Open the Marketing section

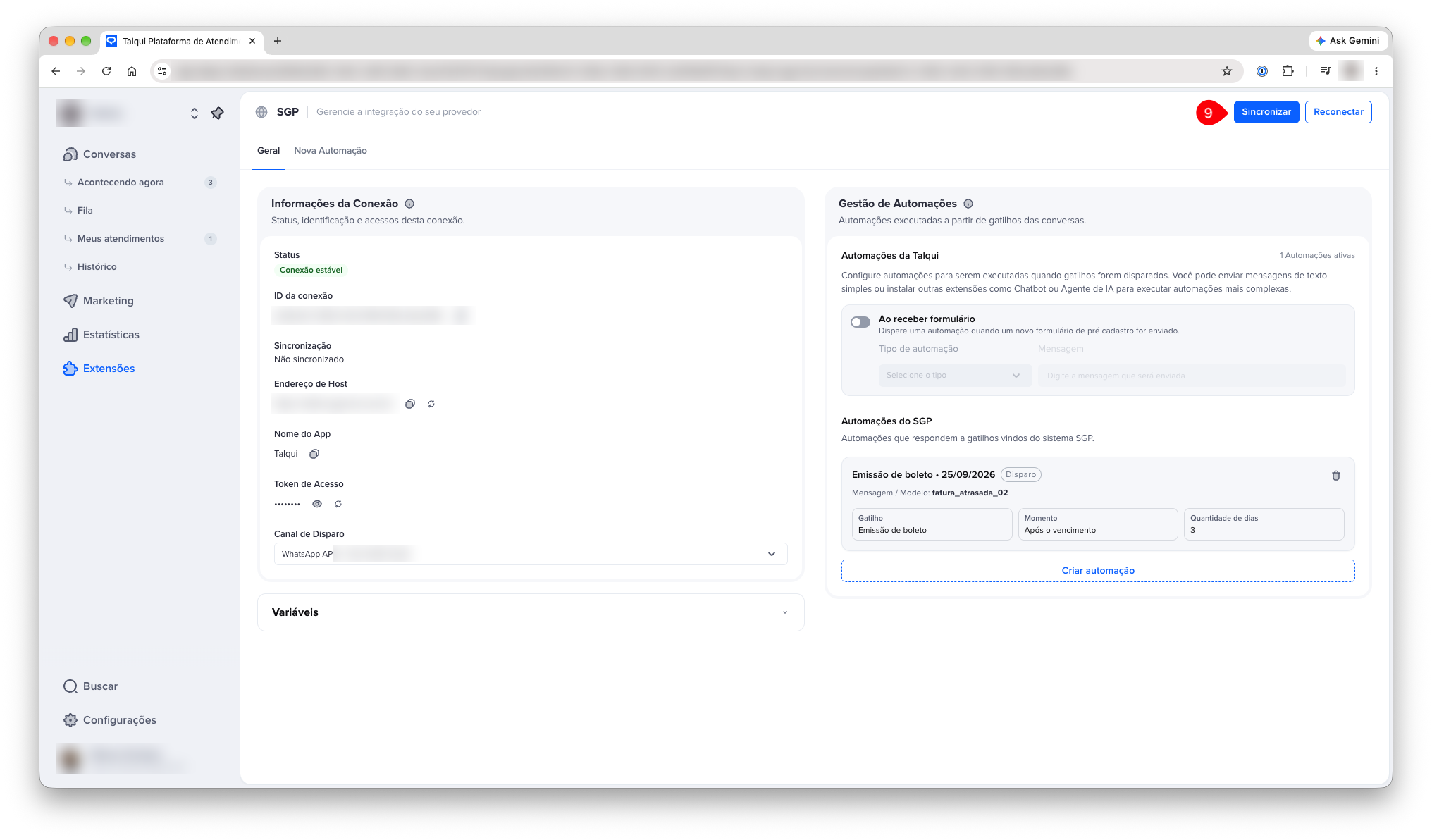(x=108, y=301)
